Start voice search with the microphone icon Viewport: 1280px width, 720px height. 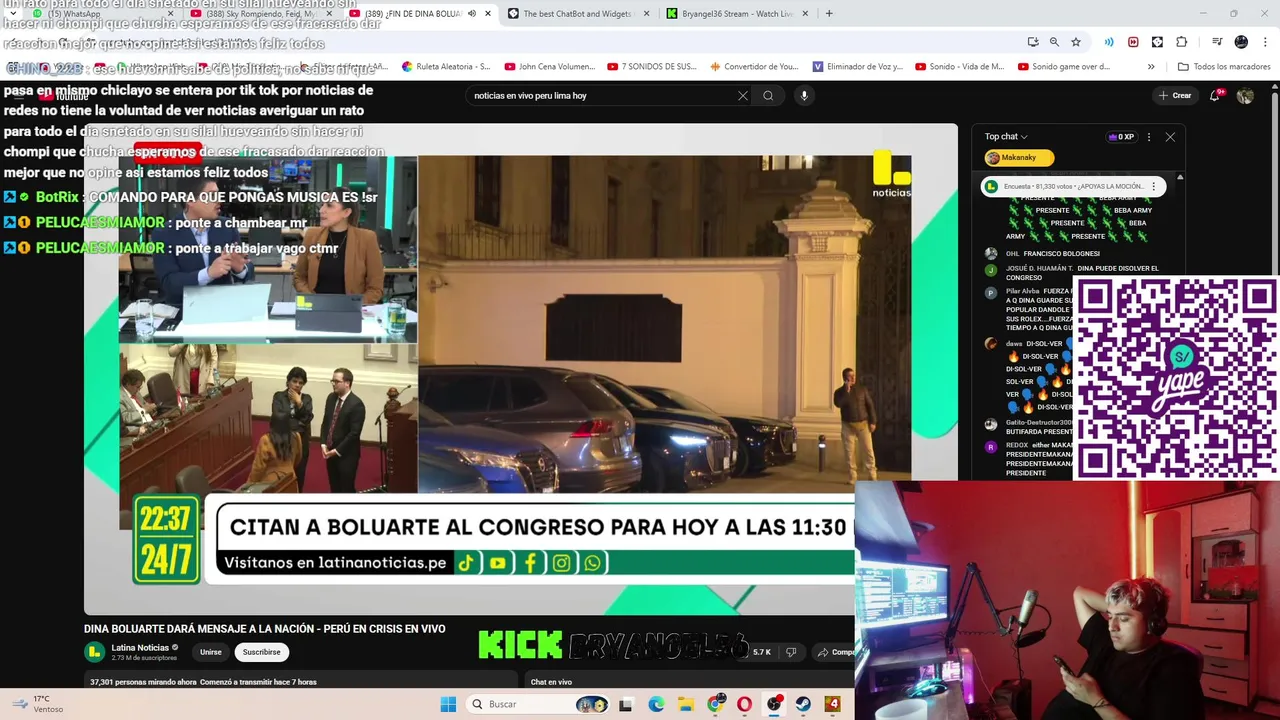[x=803, y=96]
